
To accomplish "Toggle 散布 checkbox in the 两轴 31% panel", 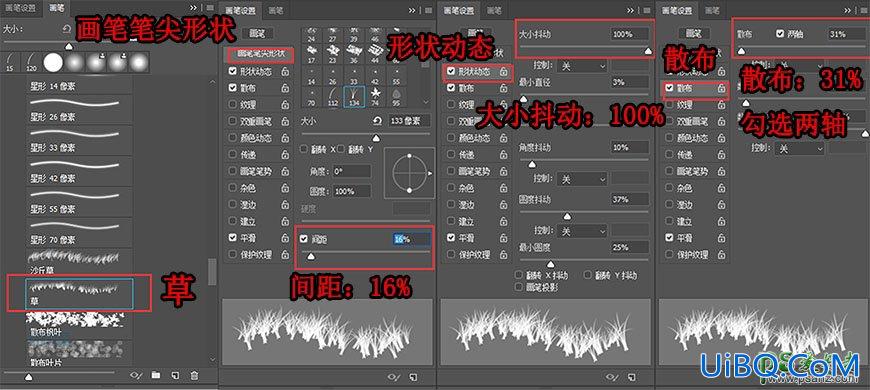I will pyautogui.click(x=669, y=88).
